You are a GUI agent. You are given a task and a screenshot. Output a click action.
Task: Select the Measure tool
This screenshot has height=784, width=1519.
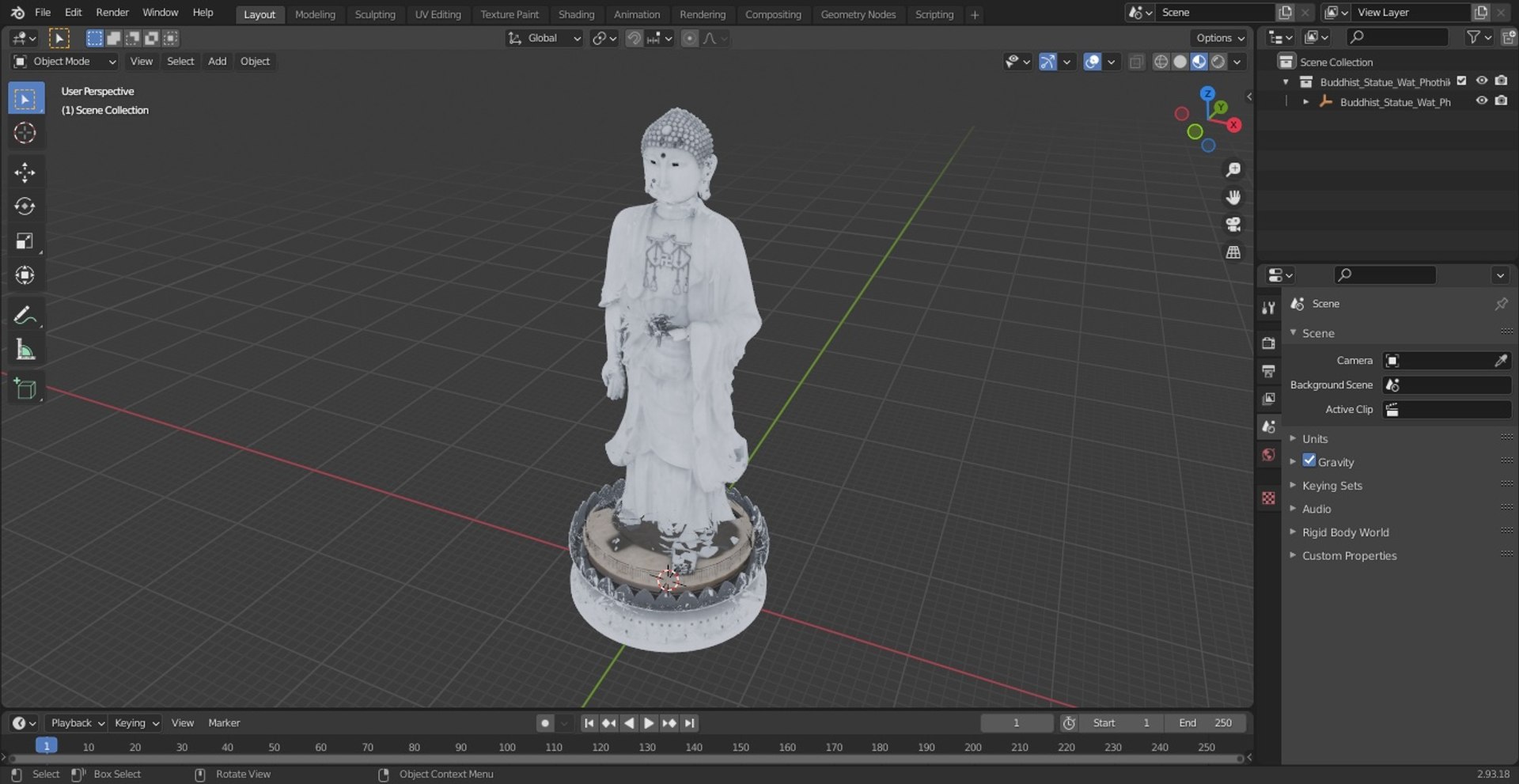pos(25,350)
